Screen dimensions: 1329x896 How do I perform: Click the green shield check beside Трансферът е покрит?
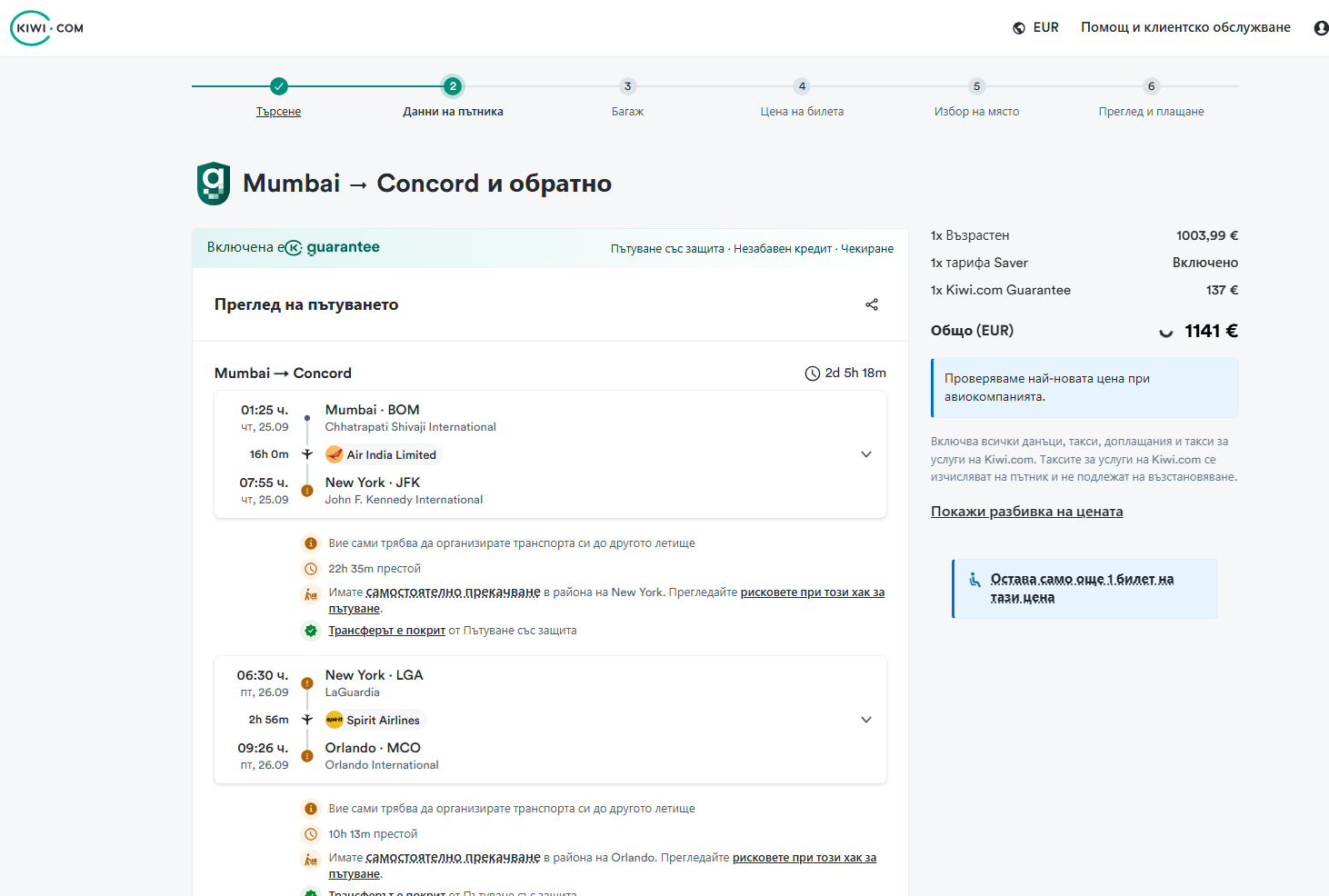pos(311,631)
